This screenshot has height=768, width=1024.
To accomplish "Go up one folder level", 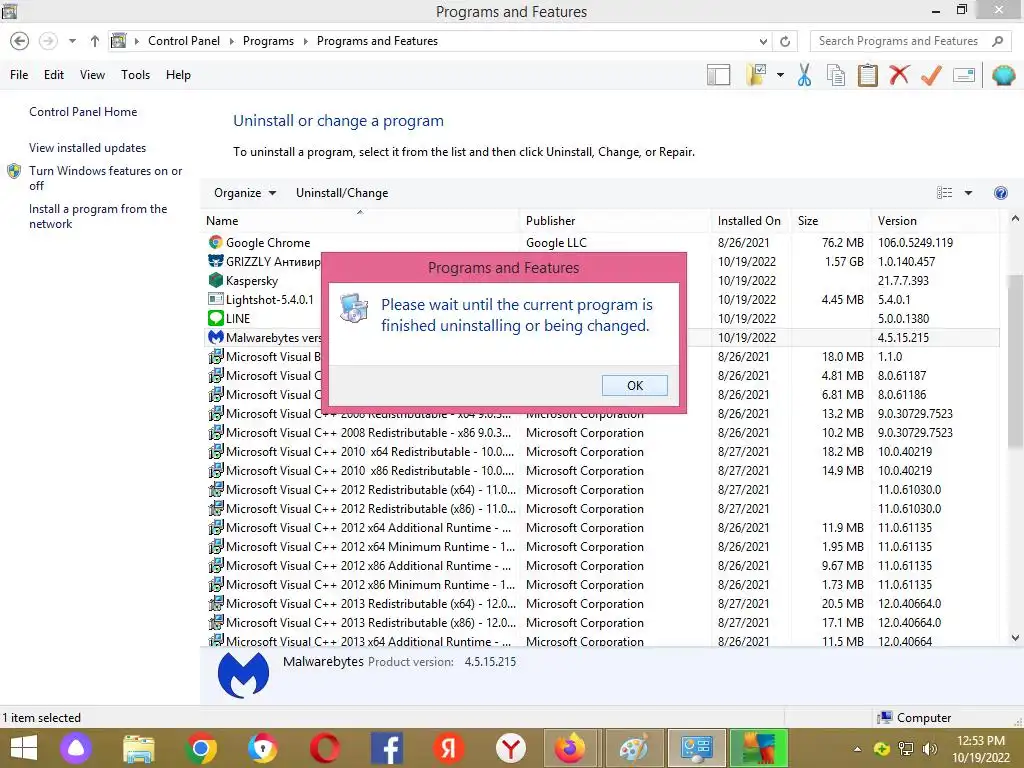I will pyautogui.click(x=95, y=41).
